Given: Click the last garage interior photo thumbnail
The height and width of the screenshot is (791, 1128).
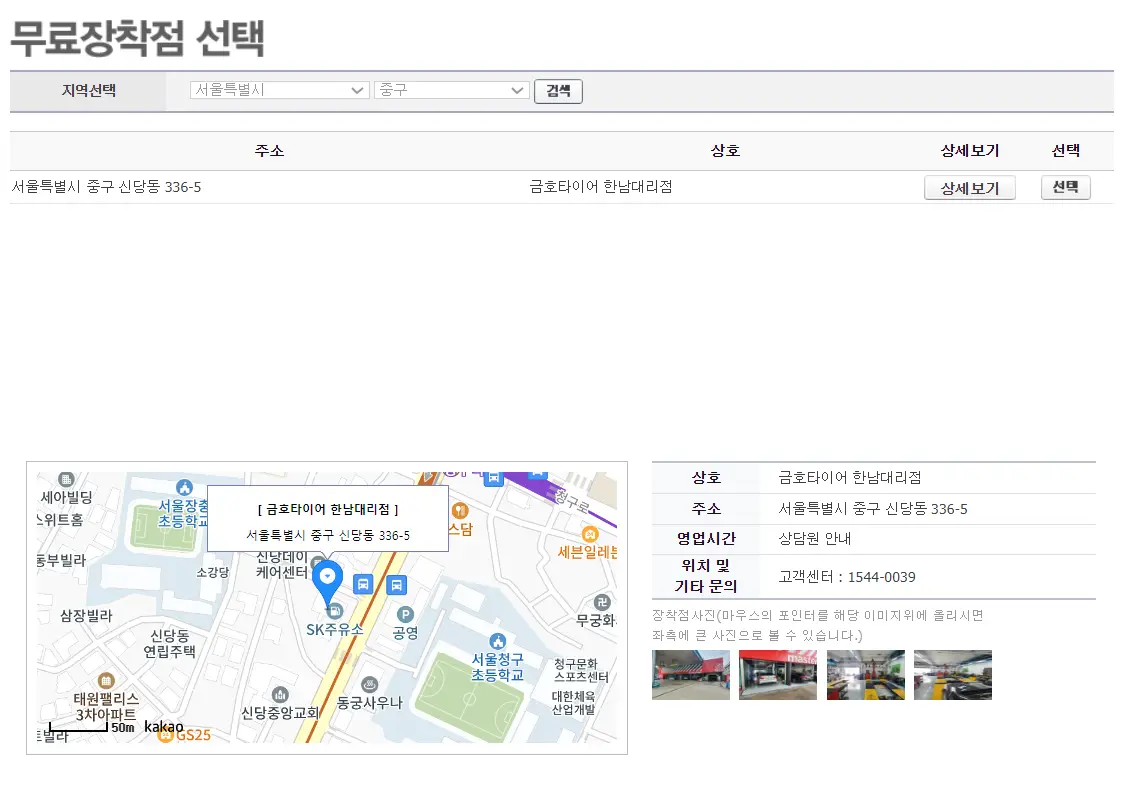Looking at the screenshot, I should [952, 675].
